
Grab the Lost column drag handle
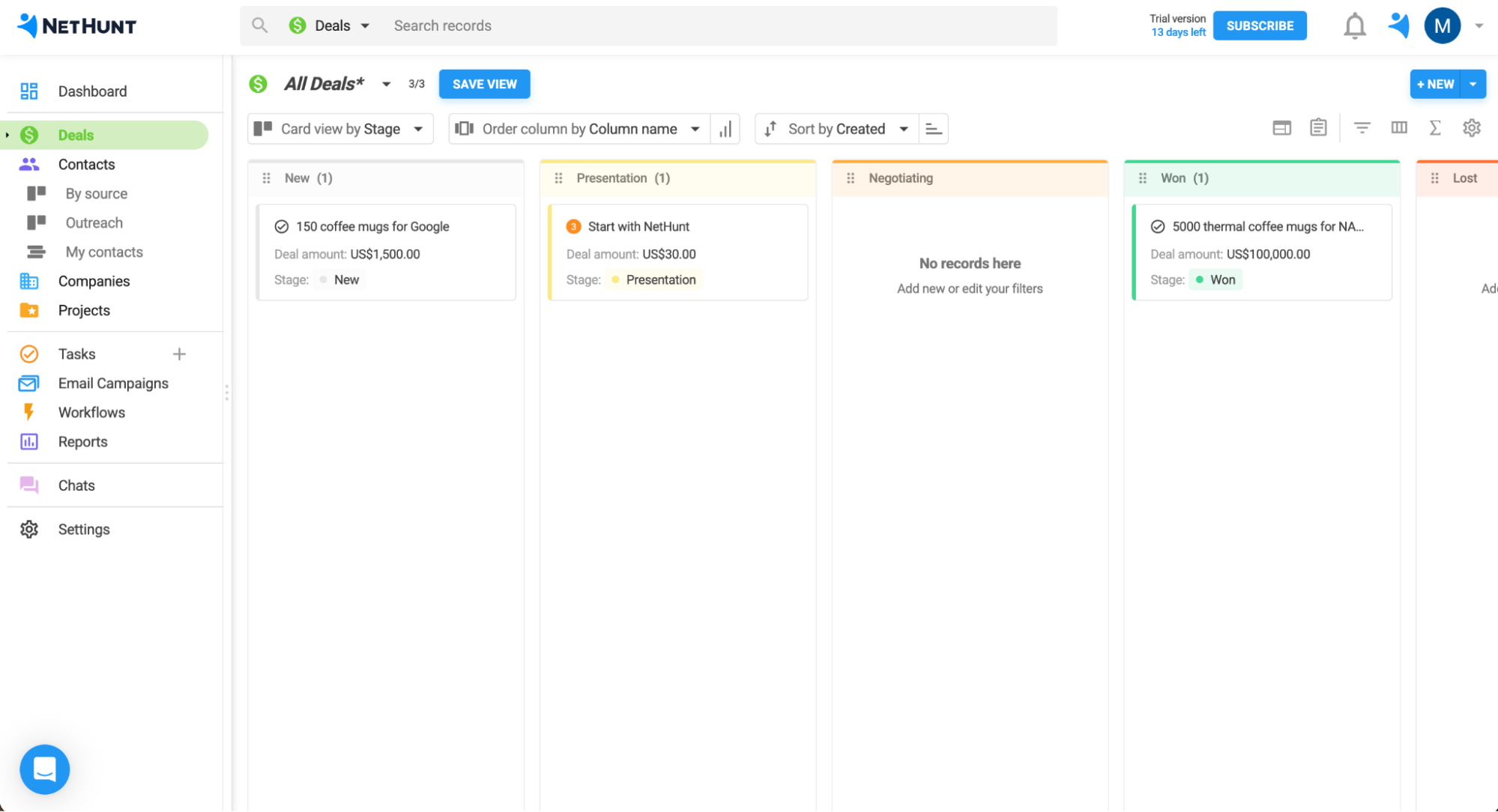point(1435,178)
